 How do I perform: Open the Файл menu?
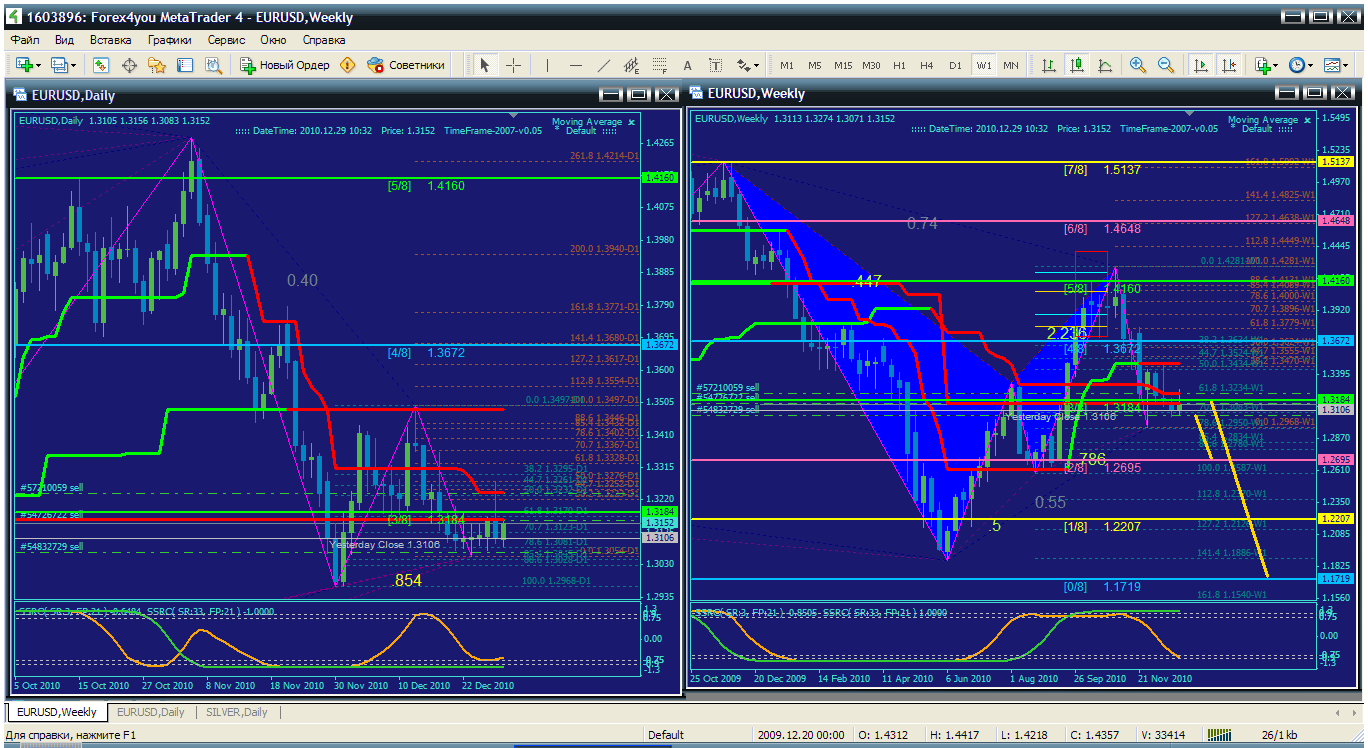coord(25,40)
